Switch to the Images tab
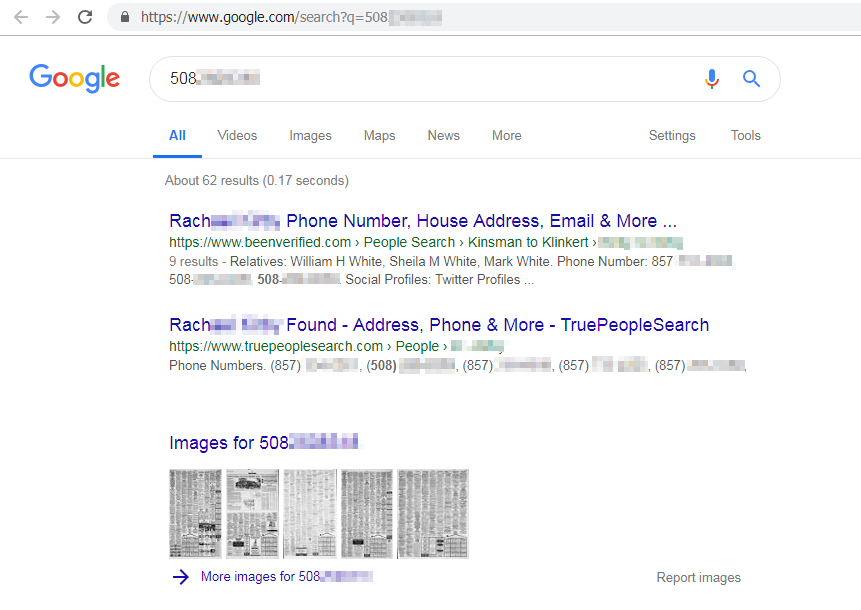861x610 pixels. point(310,136)
